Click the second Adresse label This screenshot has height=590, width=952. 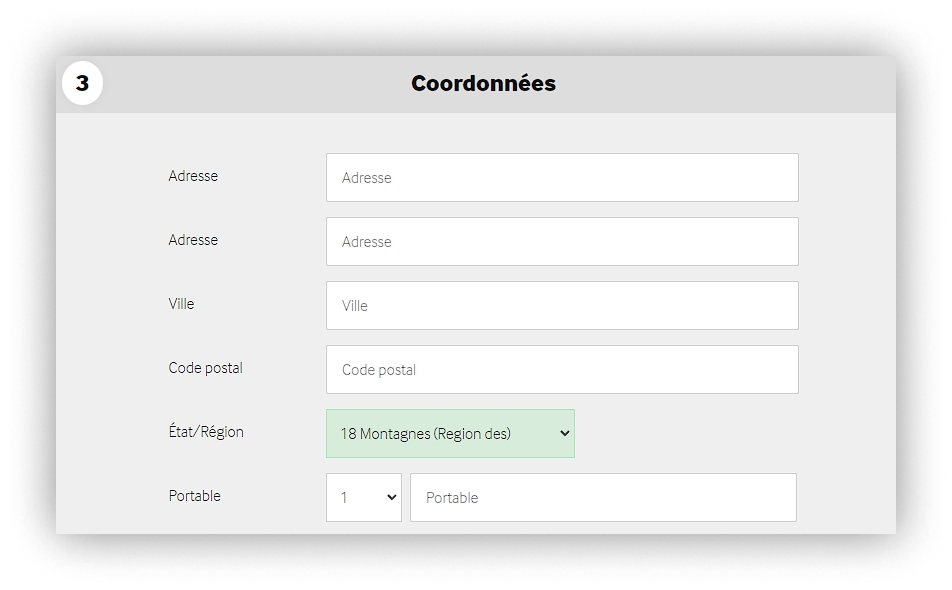[193, 240]
